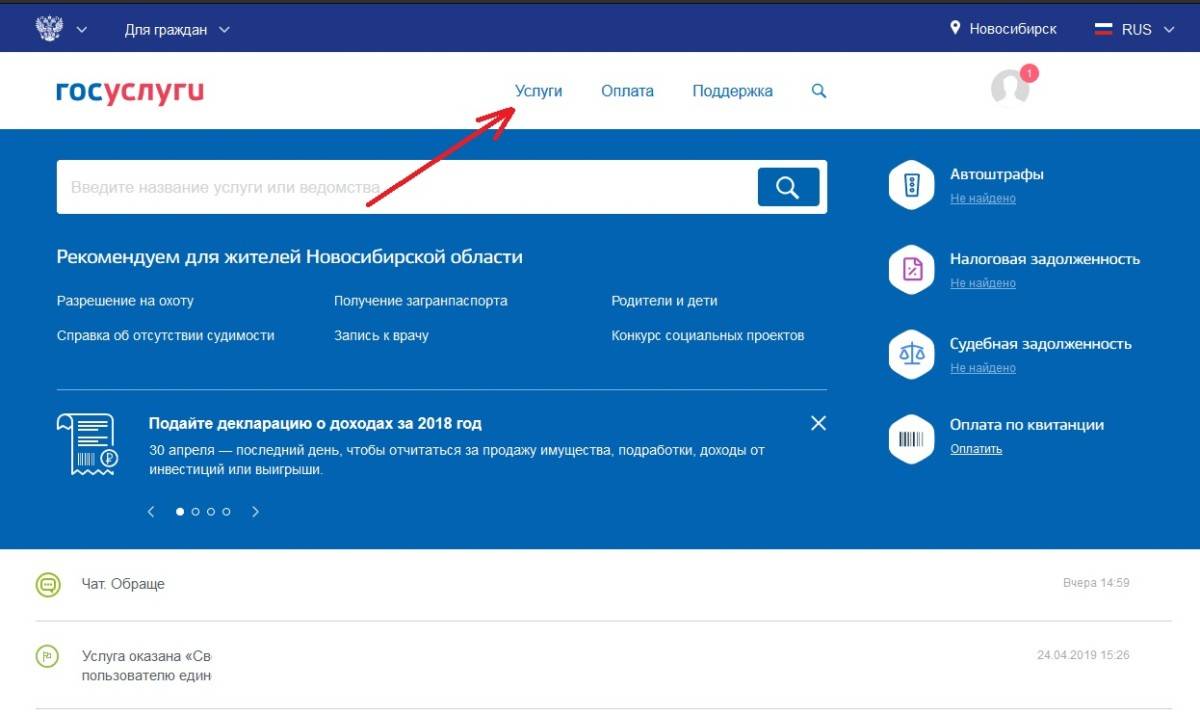Image resolution: width=1200 pixels, height=715 pixels.
Task: Click the Налоговая задолженность hexagon icon
Action: tap(911, 269)
